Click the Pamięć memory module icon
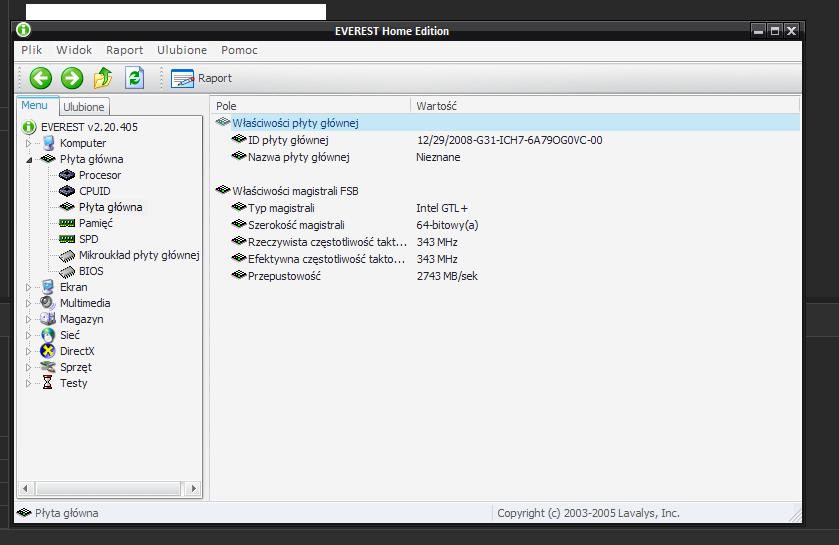 coord(67,223)
